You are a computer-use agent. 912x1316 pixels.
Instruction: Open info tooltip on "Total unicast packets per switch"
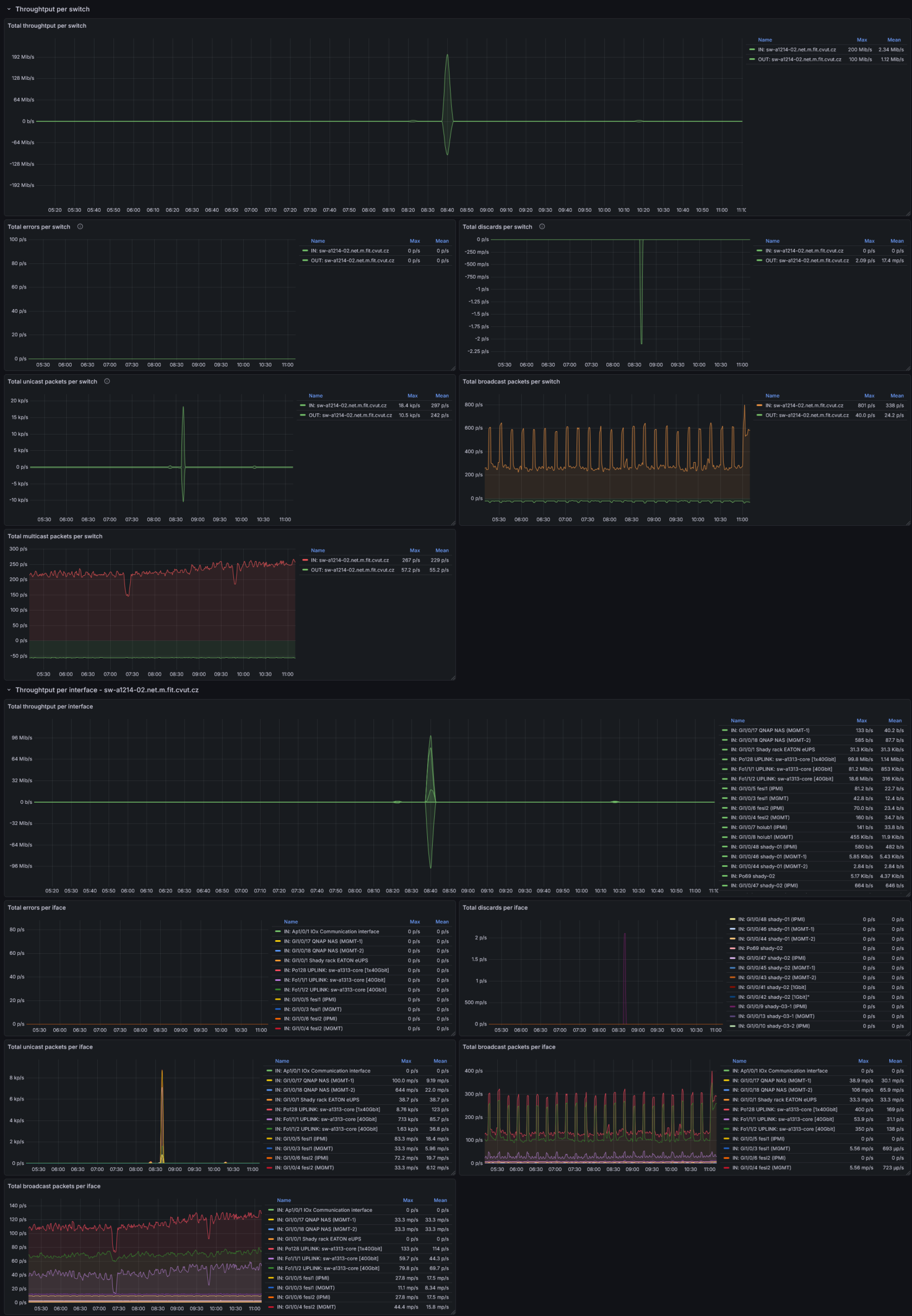(x=107, y=381)
